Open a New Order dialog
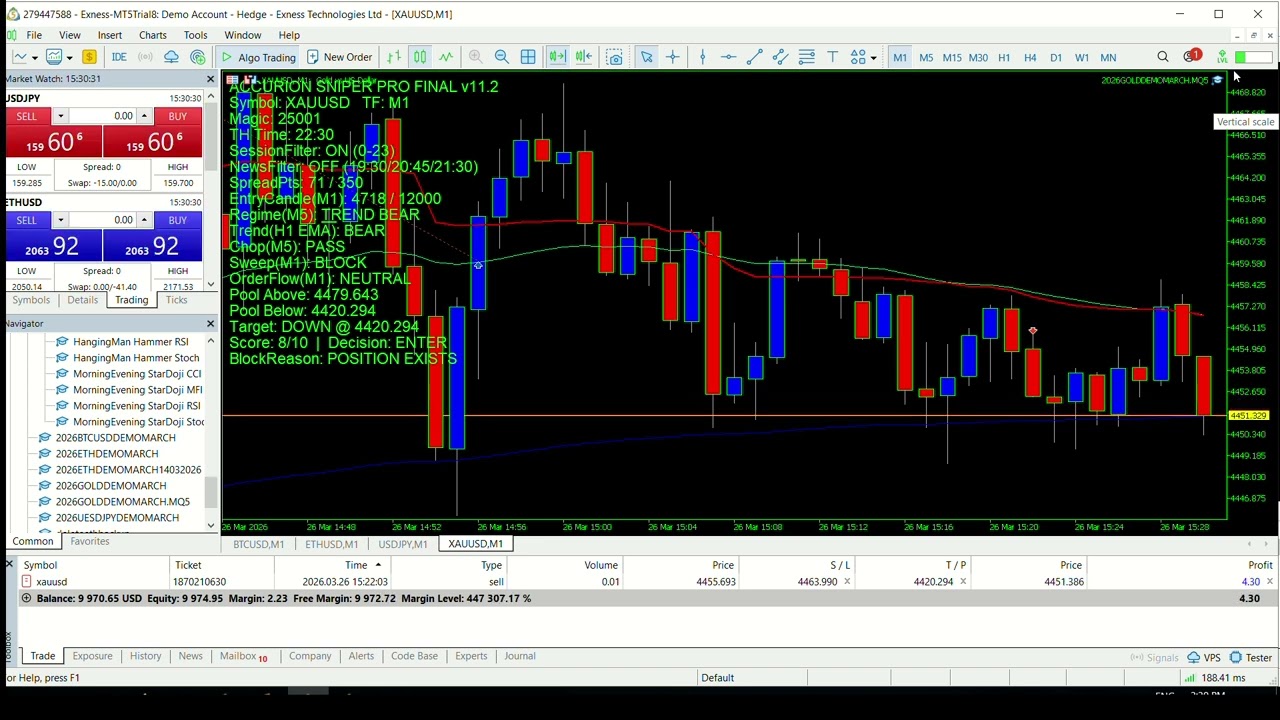 point(340,57)
